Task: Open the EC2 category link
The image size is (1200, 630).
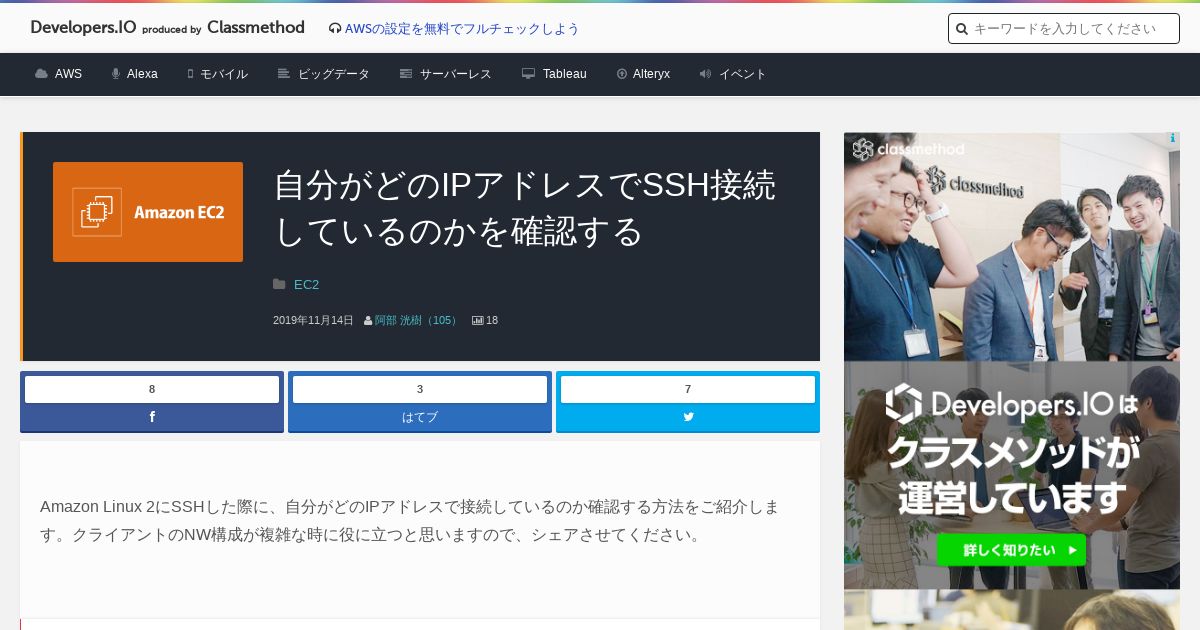Action: pos(306,285)
